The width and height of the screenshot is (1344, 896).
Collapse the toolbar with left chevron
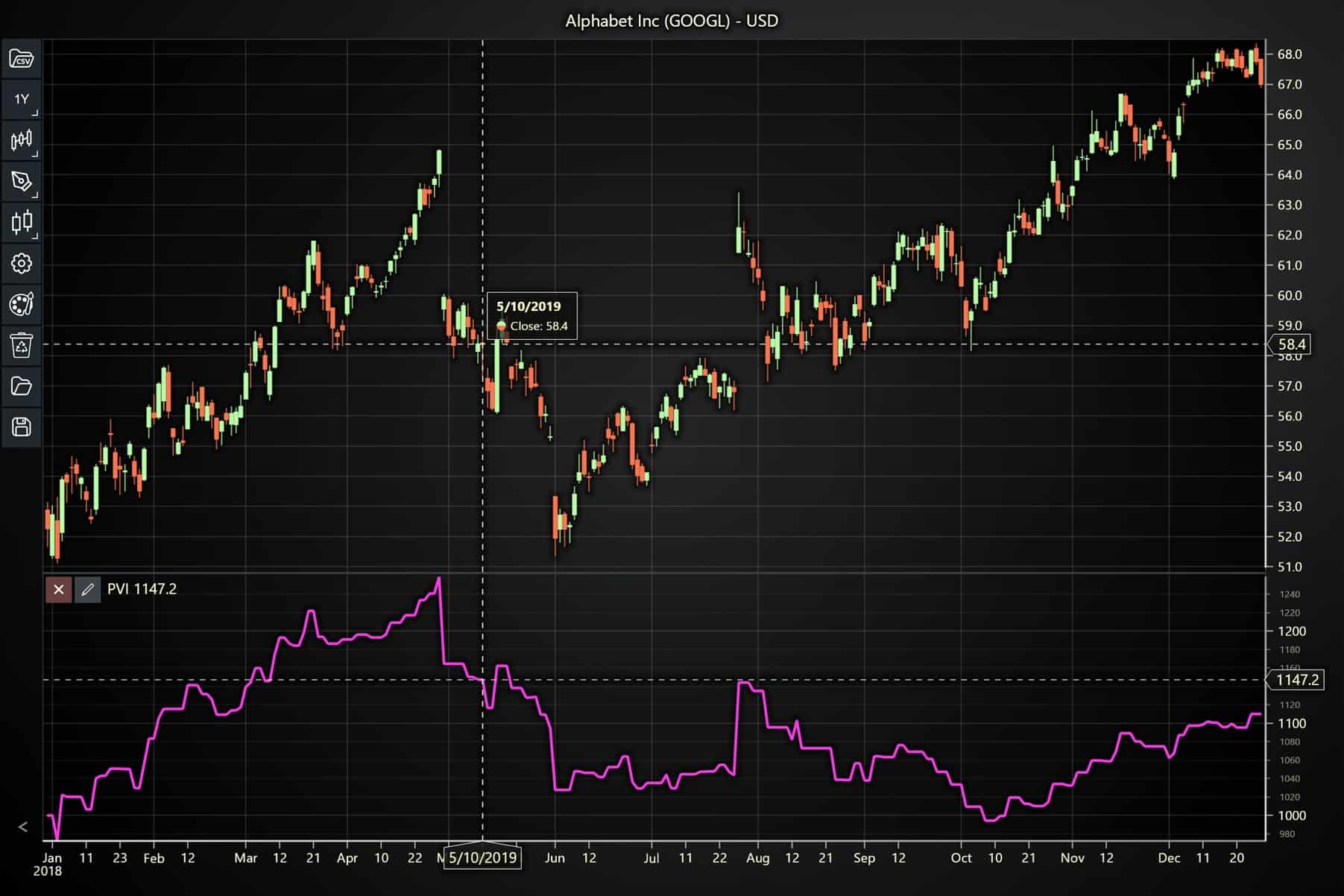23,827
